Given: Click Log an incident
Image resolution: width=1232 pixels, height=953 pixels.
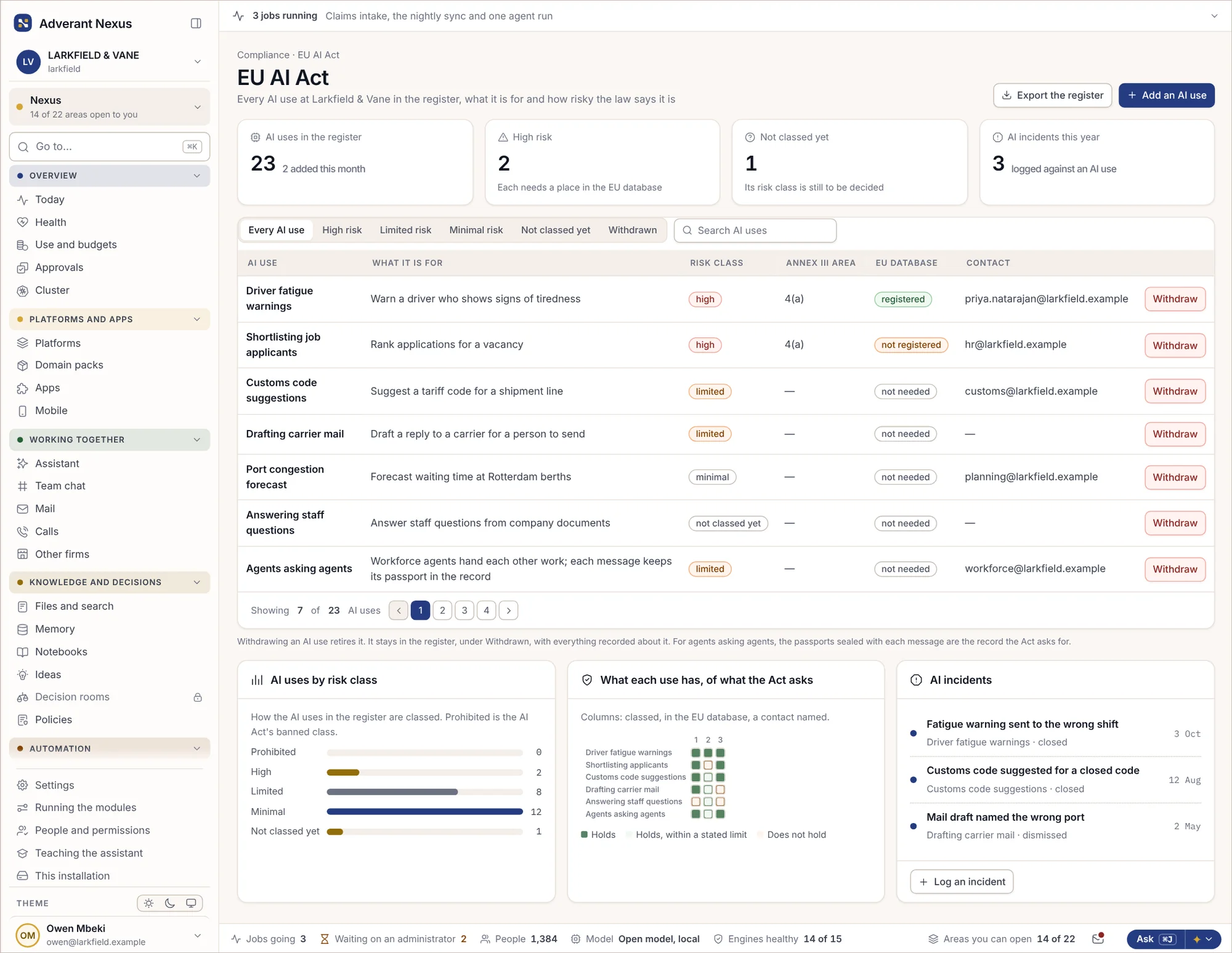Looking at the screenshot, I should 962,882.
